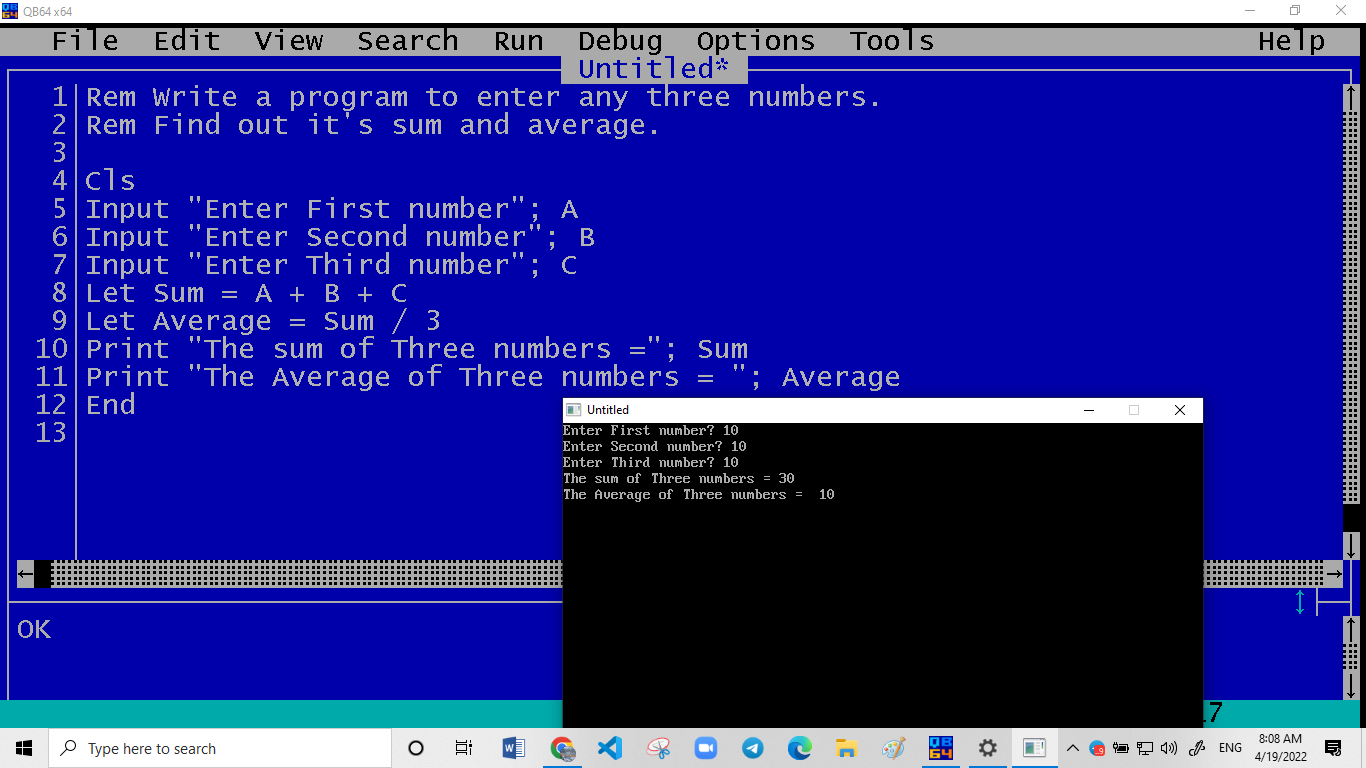Open the Edit menu
This screenshot has height=768, width=1366.
[x=187, y=41]
